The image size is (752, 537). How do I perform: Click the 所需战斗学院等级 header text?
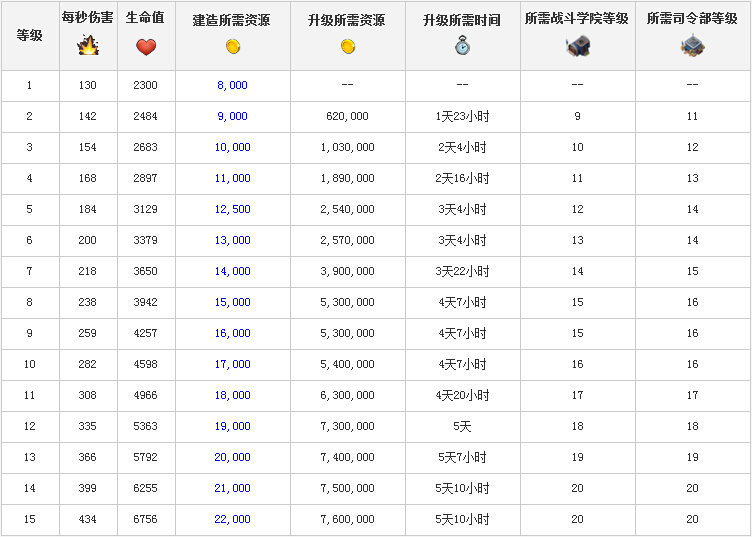coord(577,18)
